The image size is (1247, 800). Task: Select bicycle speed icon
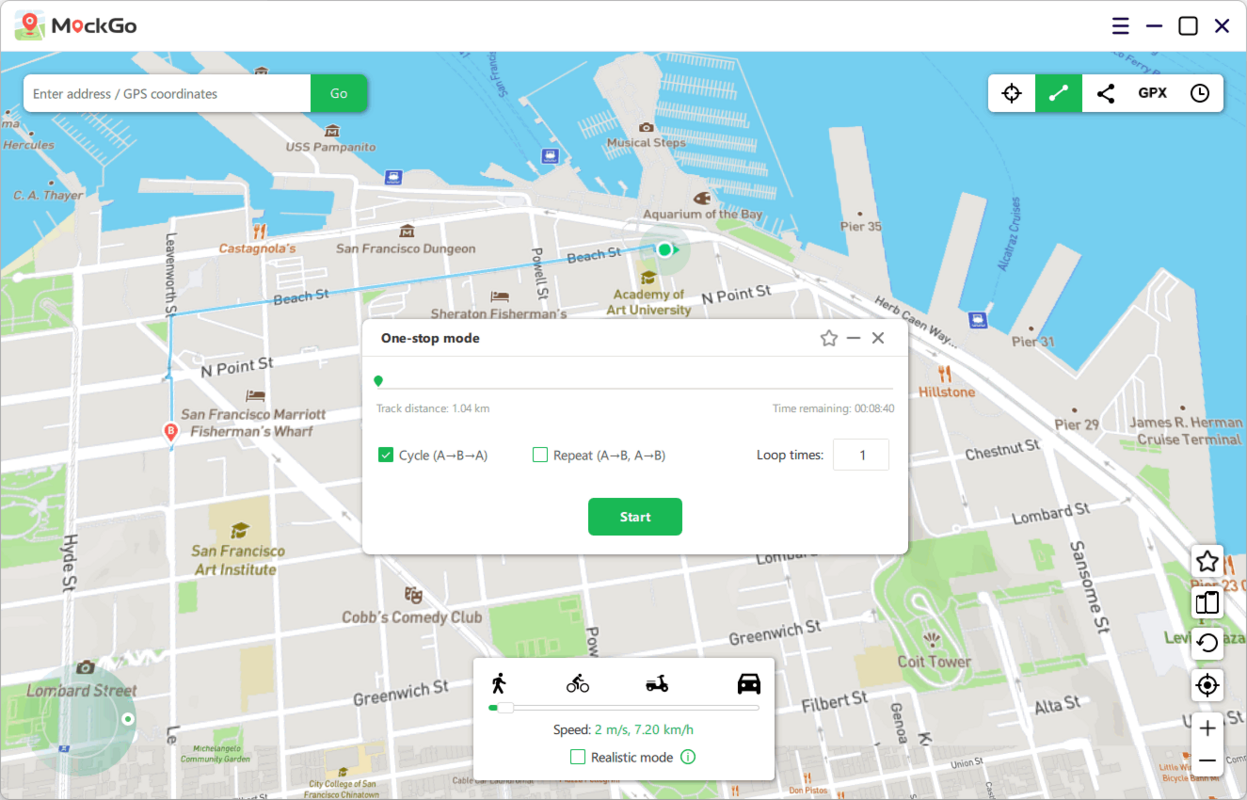(577, 684)
